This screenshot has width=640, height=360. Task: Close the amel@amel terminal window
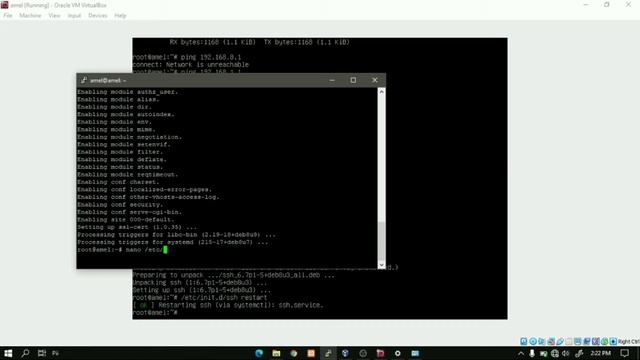[x=375, y=80]
